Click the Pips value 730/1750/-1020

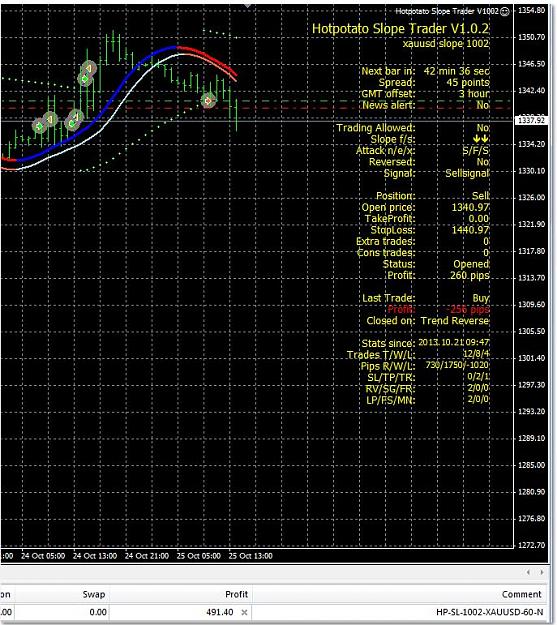click(457, 365)
